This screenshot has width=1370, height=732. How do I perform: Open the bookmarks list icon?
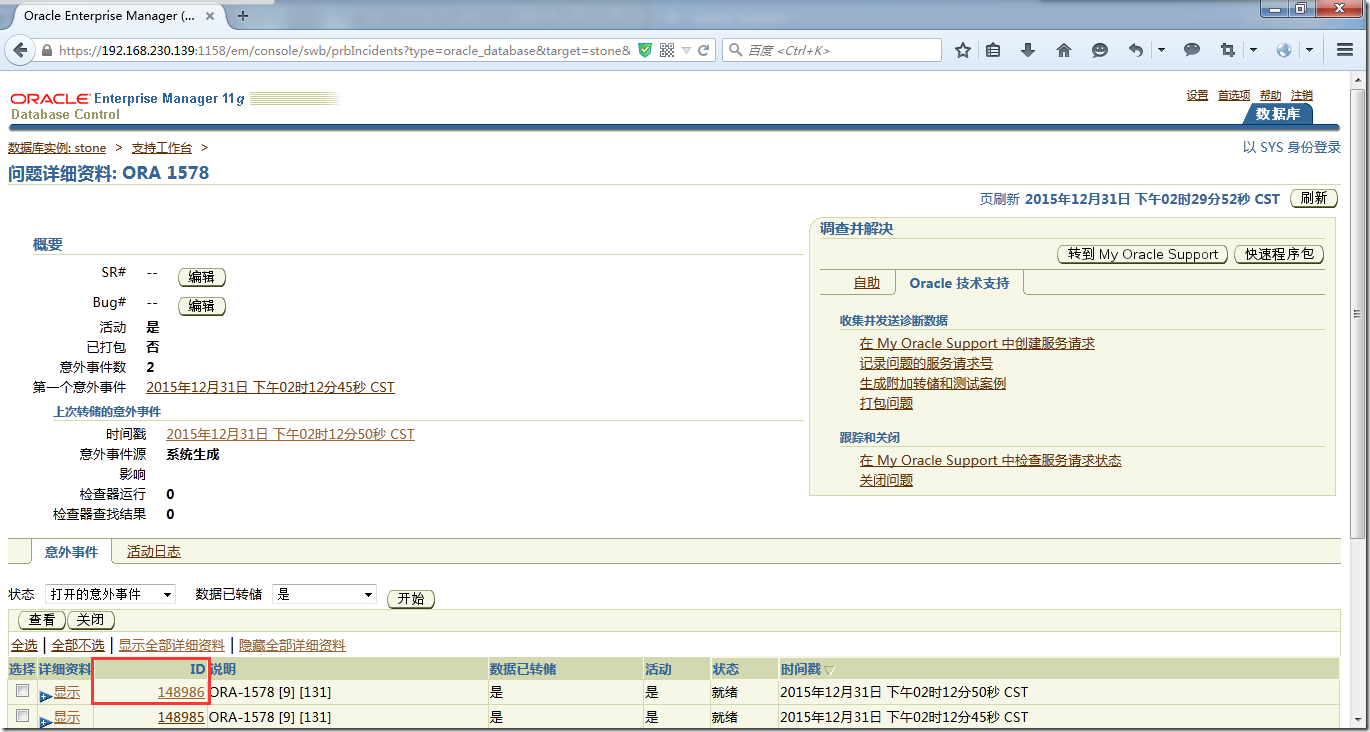[x=993, y=50]
